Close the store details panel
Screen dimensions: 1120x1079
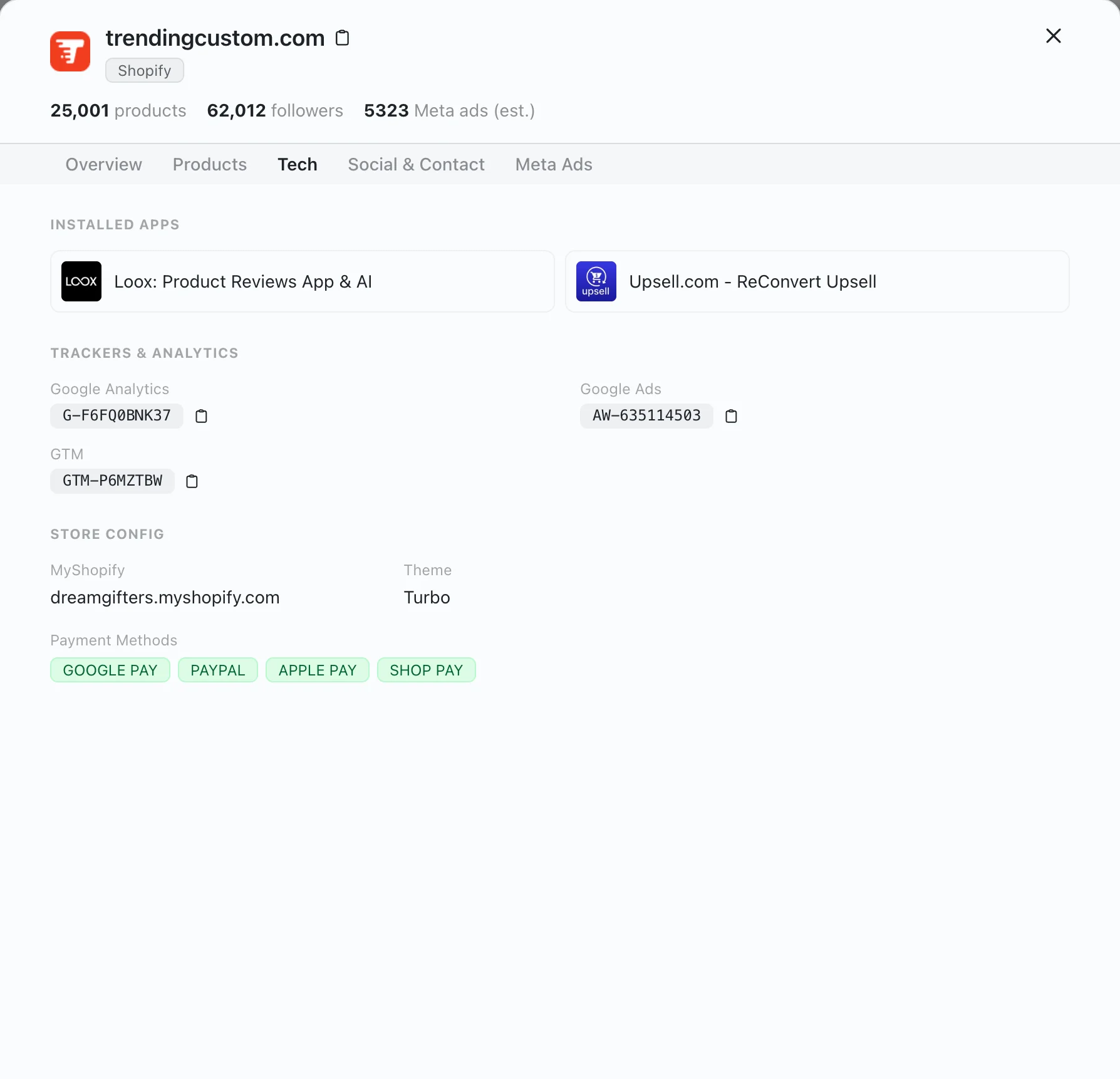[x=1054, y=36]
